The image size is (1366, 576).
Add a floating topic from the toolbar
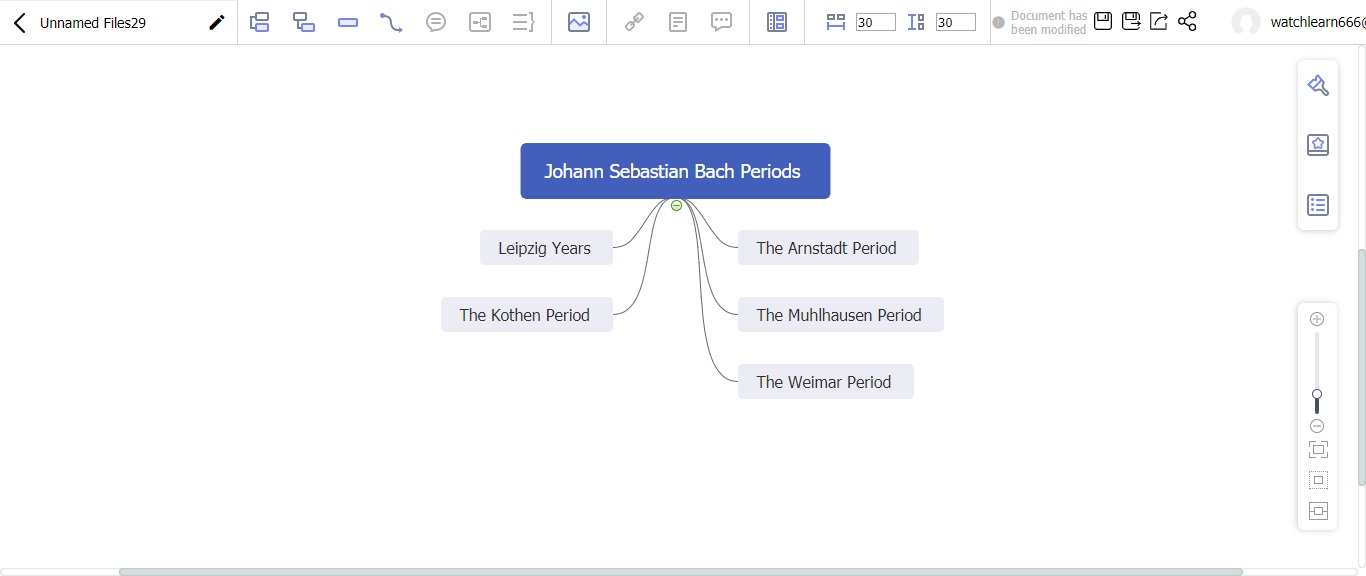(x=348, y=22)
